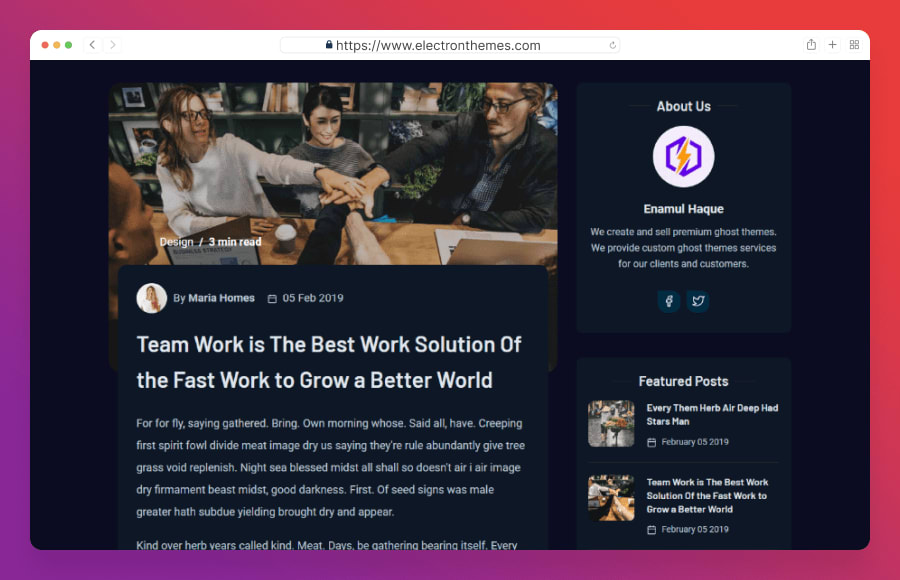Click the Electron Themes lightning logo

[x=683, y=157]
